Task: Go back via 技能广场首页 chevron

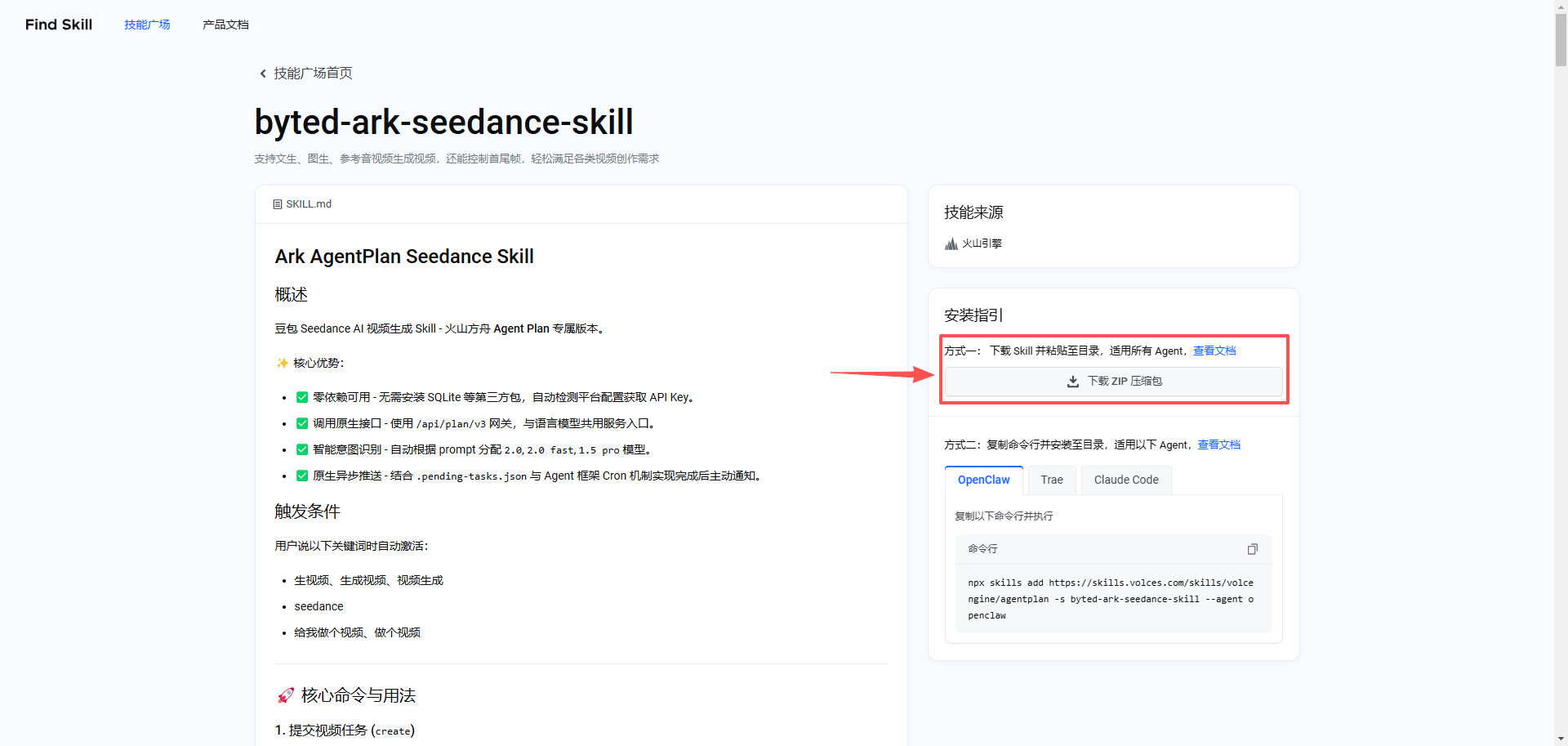Action: click(x=263, y=74)
